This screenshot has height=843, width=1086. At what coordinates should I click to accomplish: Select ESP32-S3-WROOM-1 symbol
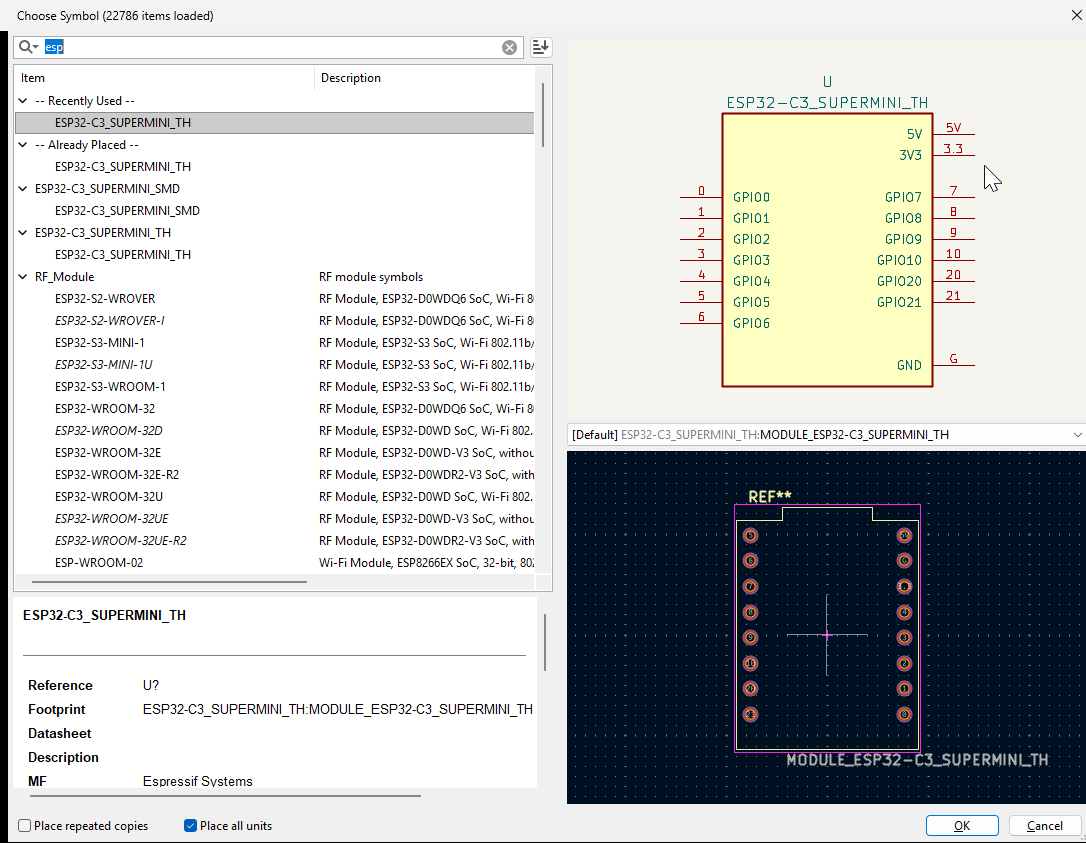tap(110, 387)
